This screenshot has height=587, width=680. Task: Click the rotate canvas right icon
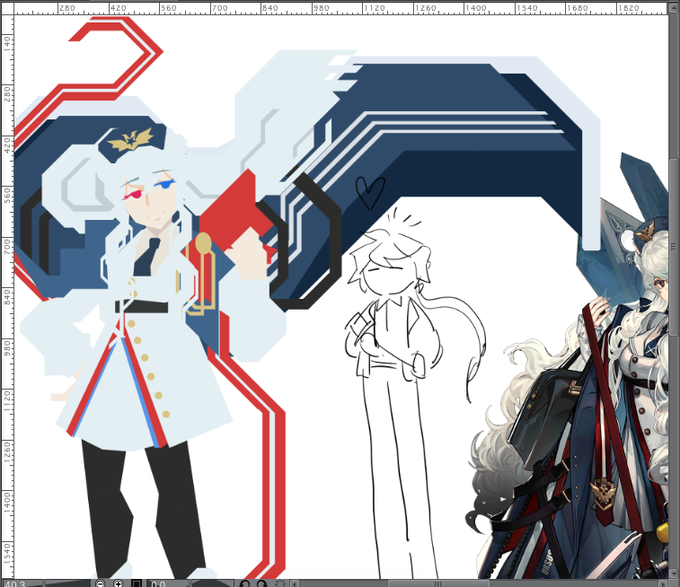[x=262, y=584]
